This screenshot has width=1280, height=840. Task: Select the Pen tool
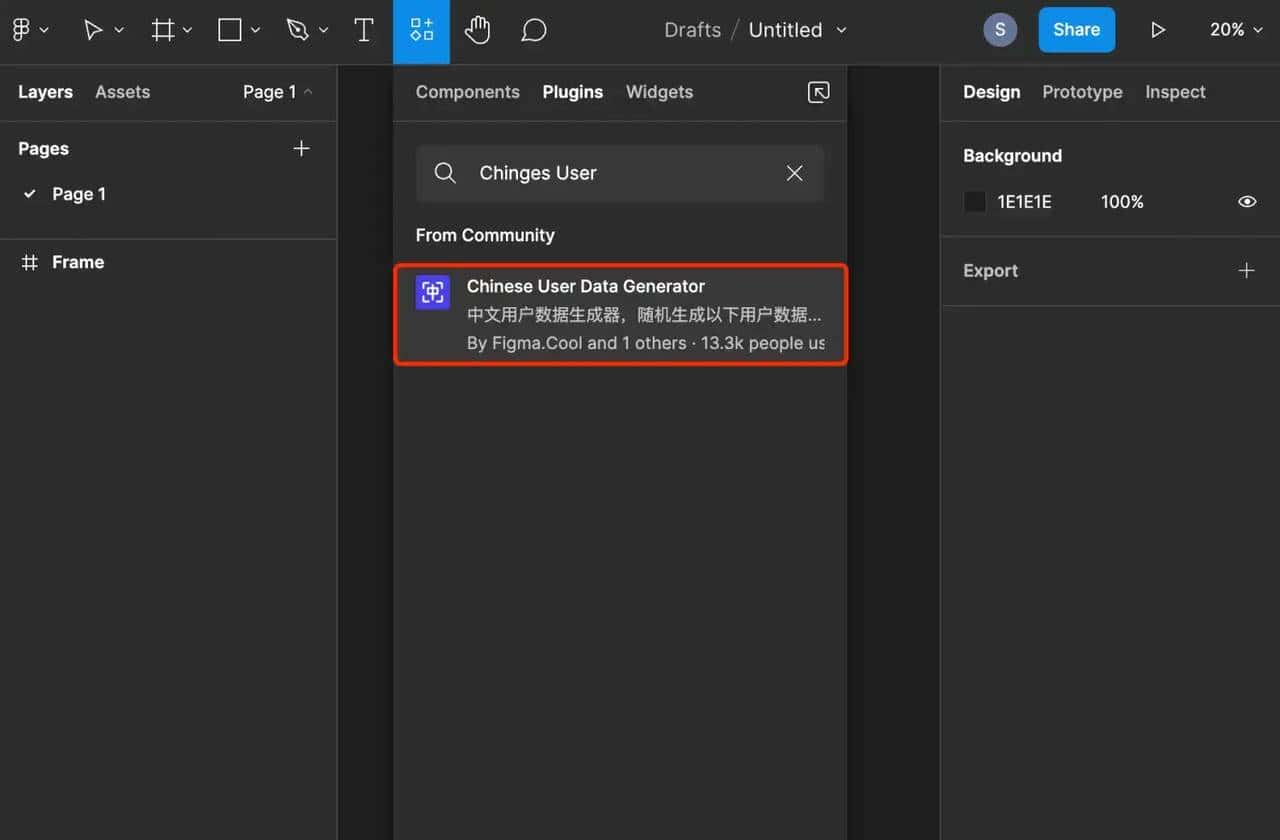tap(297, 30)
